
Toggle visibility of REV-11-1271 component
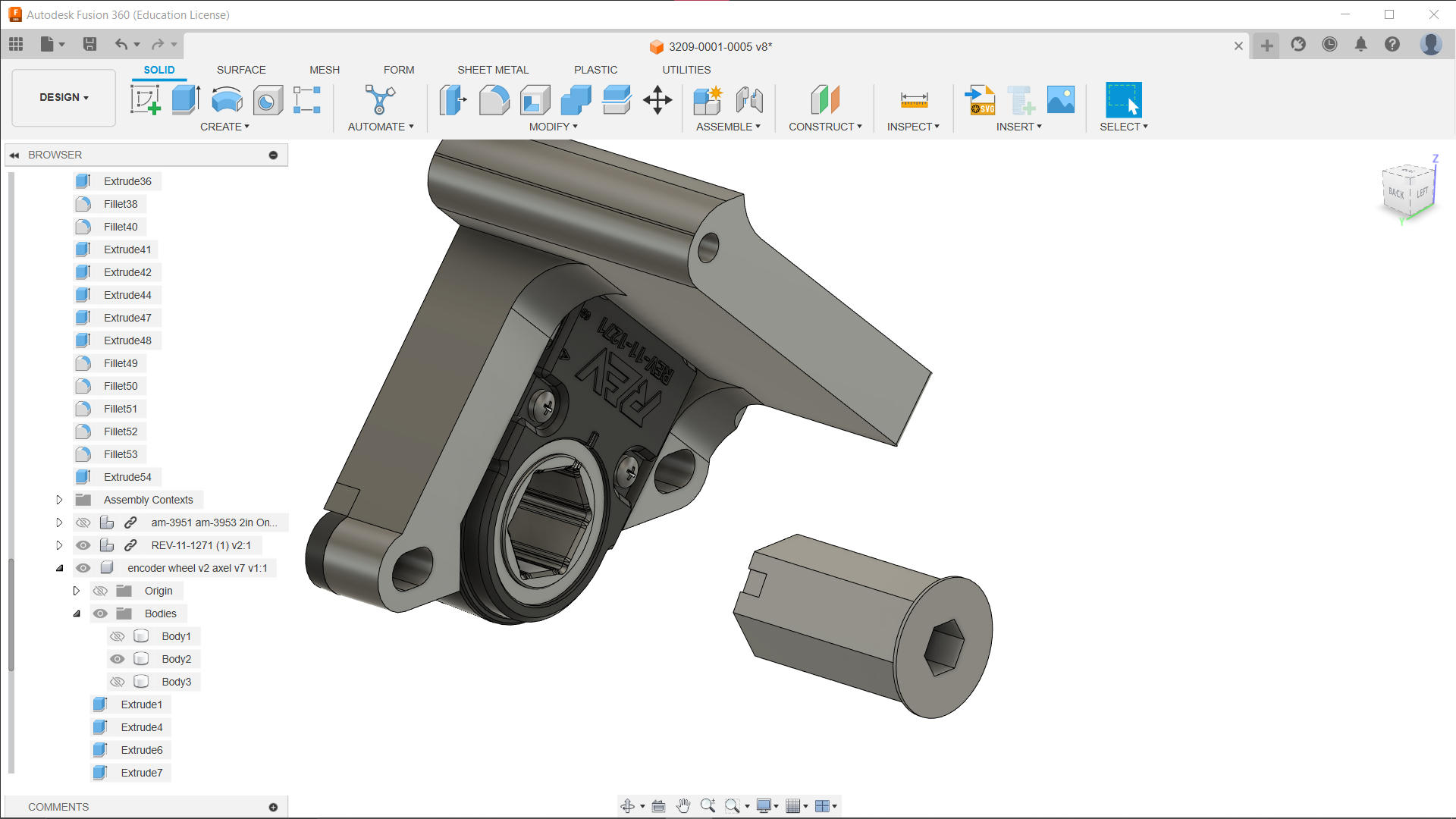pos(83,545)
